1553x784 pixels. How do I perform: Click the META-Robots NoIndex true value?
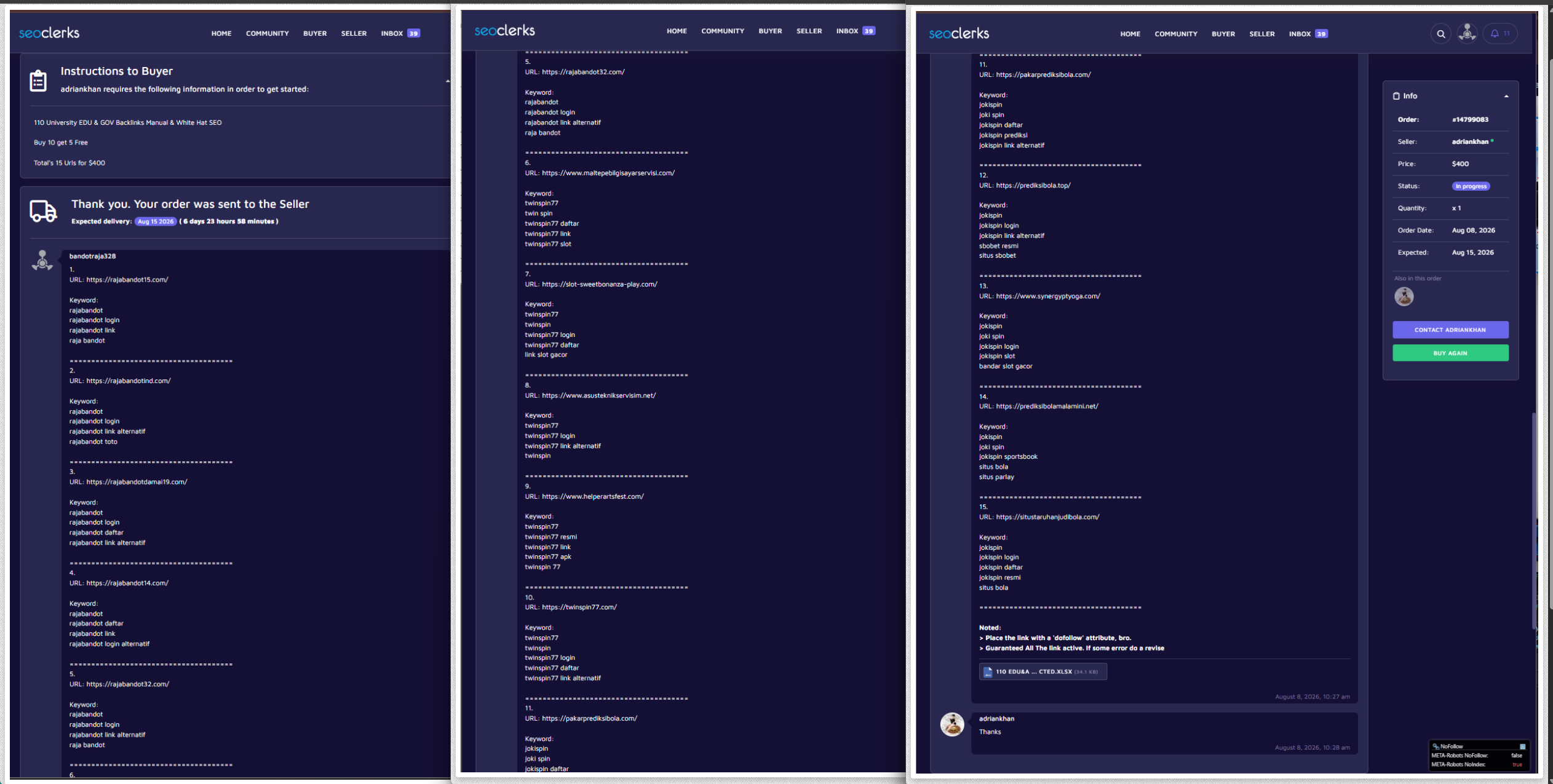(x=1517, y=765)
